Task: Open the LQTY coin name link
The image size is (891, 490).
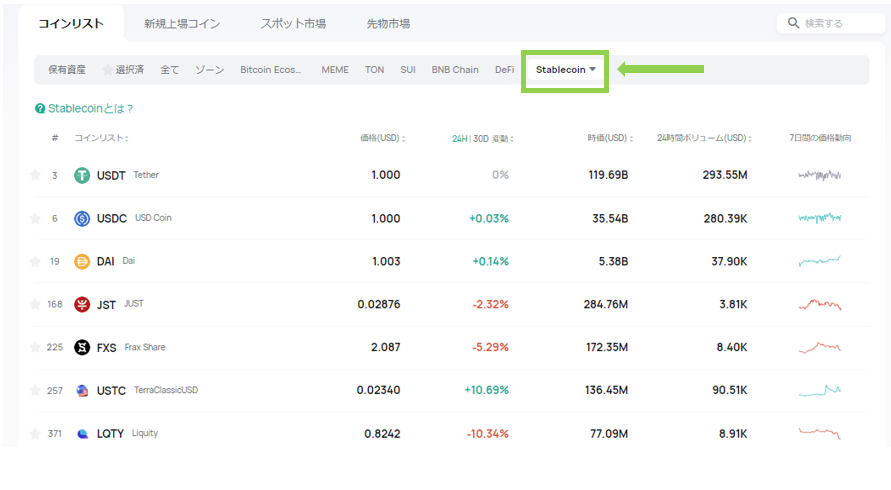Action: click(x=110, y=434)
